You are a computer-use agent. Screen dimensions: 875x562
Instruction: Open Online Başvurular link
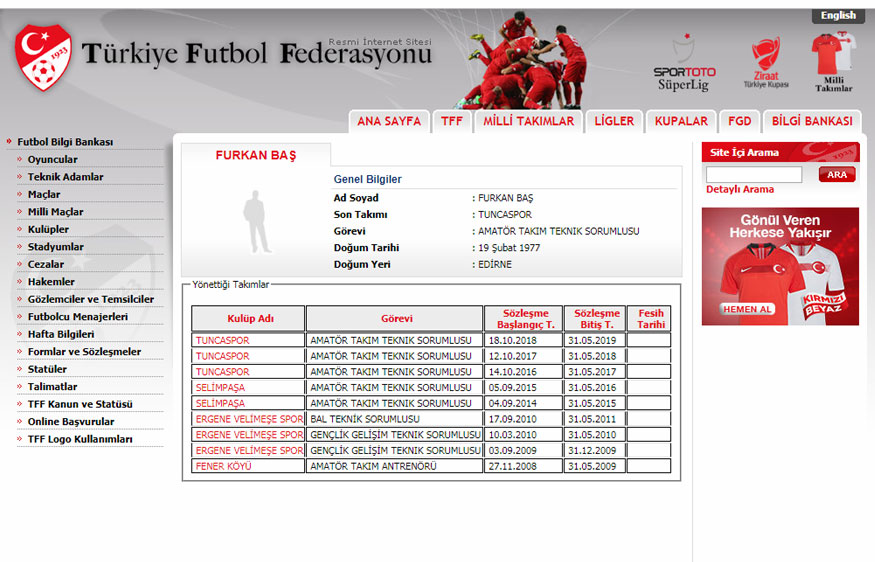point(71,422)
